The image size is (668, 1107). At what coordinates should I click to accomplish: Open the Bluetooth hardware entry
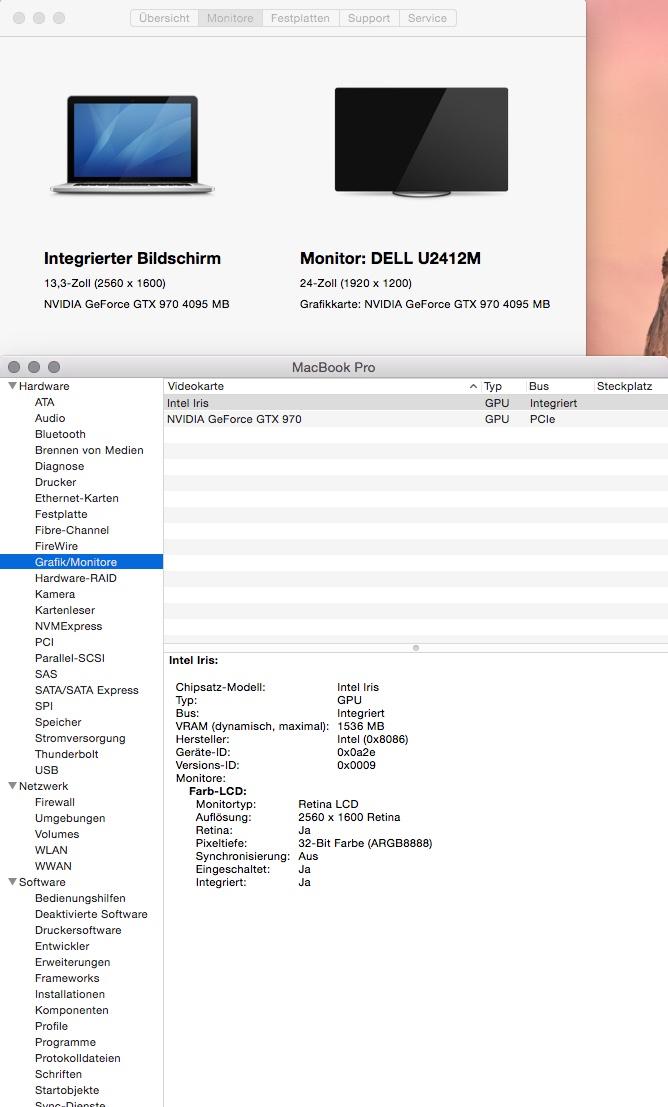click(60, 434)
